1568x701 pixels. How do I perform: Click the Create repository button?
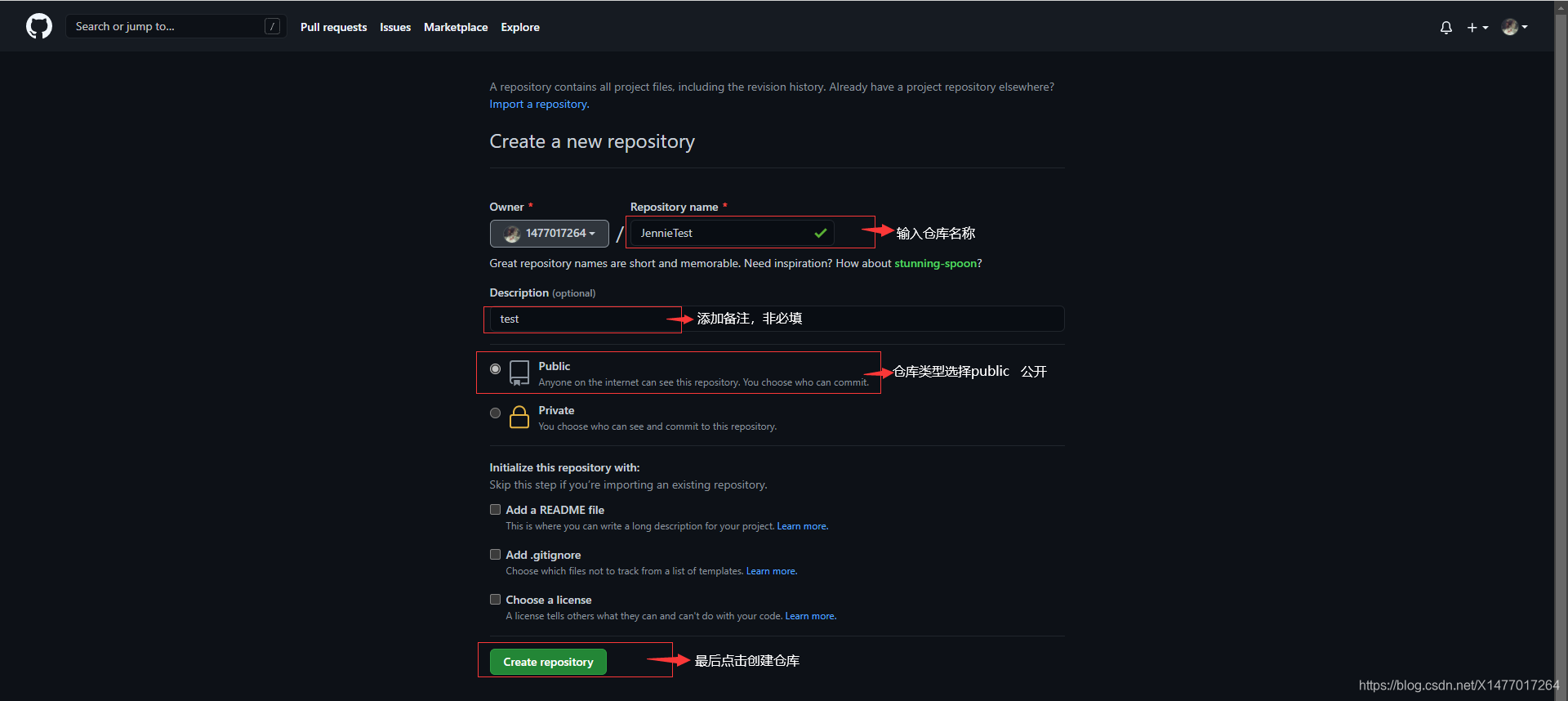click(548, 662)
